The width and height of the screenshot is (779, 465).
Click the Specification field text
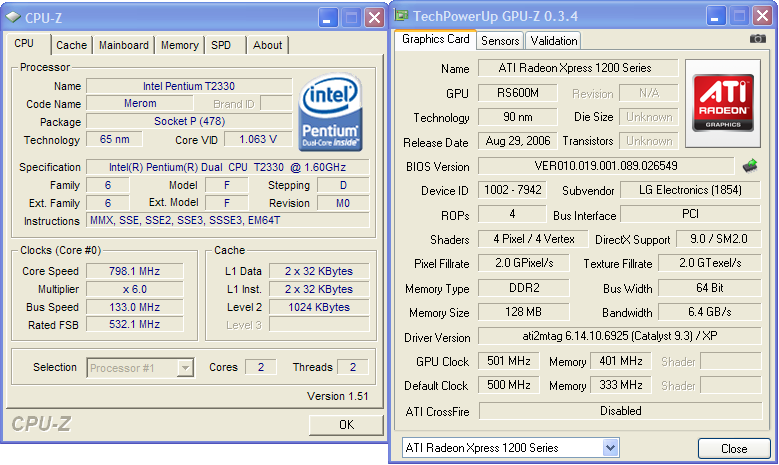click(228, 167)
